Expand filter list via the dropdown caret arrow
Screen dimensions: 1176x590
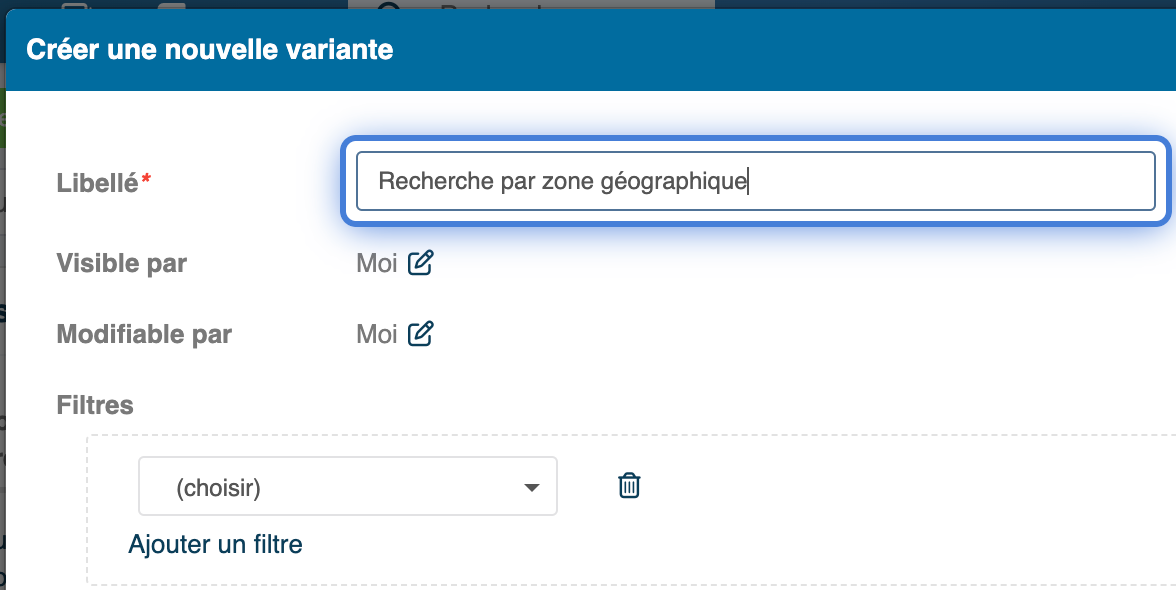532,488
